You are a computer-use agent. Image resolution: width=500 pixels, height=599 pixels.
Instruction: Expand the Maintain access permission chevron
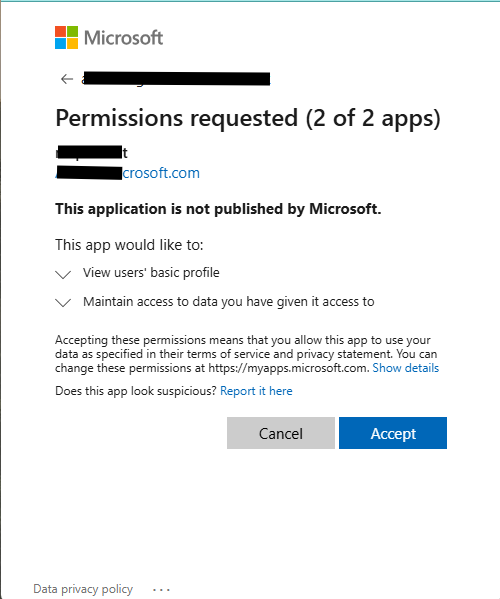[63, 303]
